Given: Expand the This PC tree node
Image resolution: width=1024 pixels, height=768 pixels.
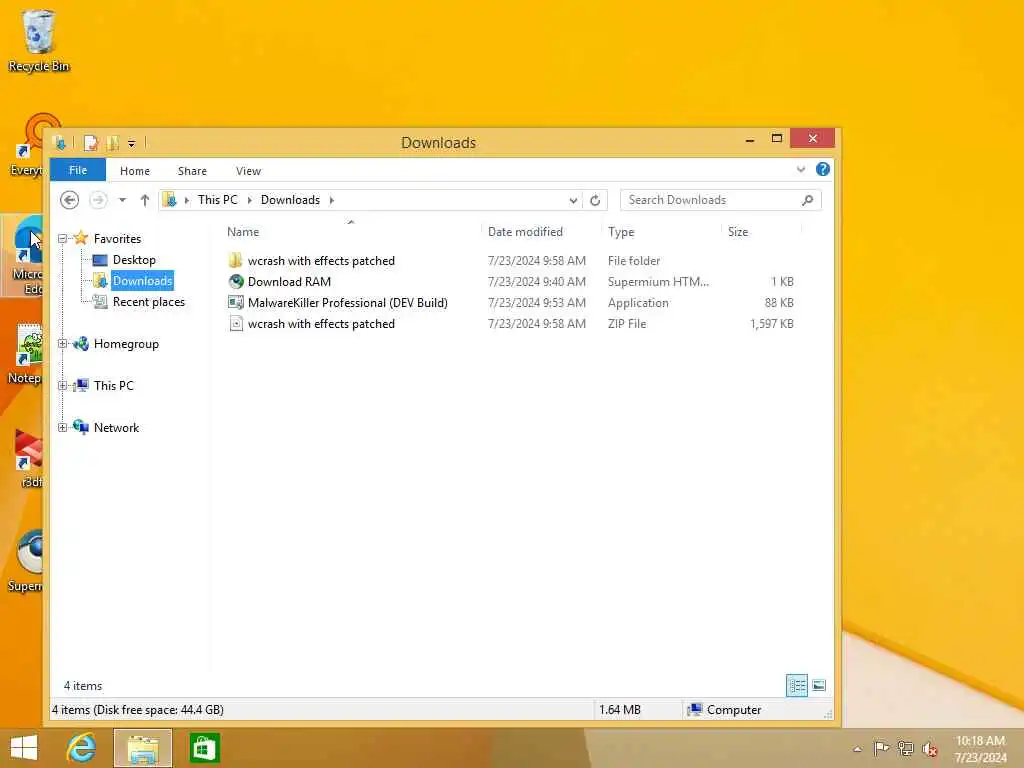Looking at the screenshot, I should pyautogui.click(x=63, y=385).
